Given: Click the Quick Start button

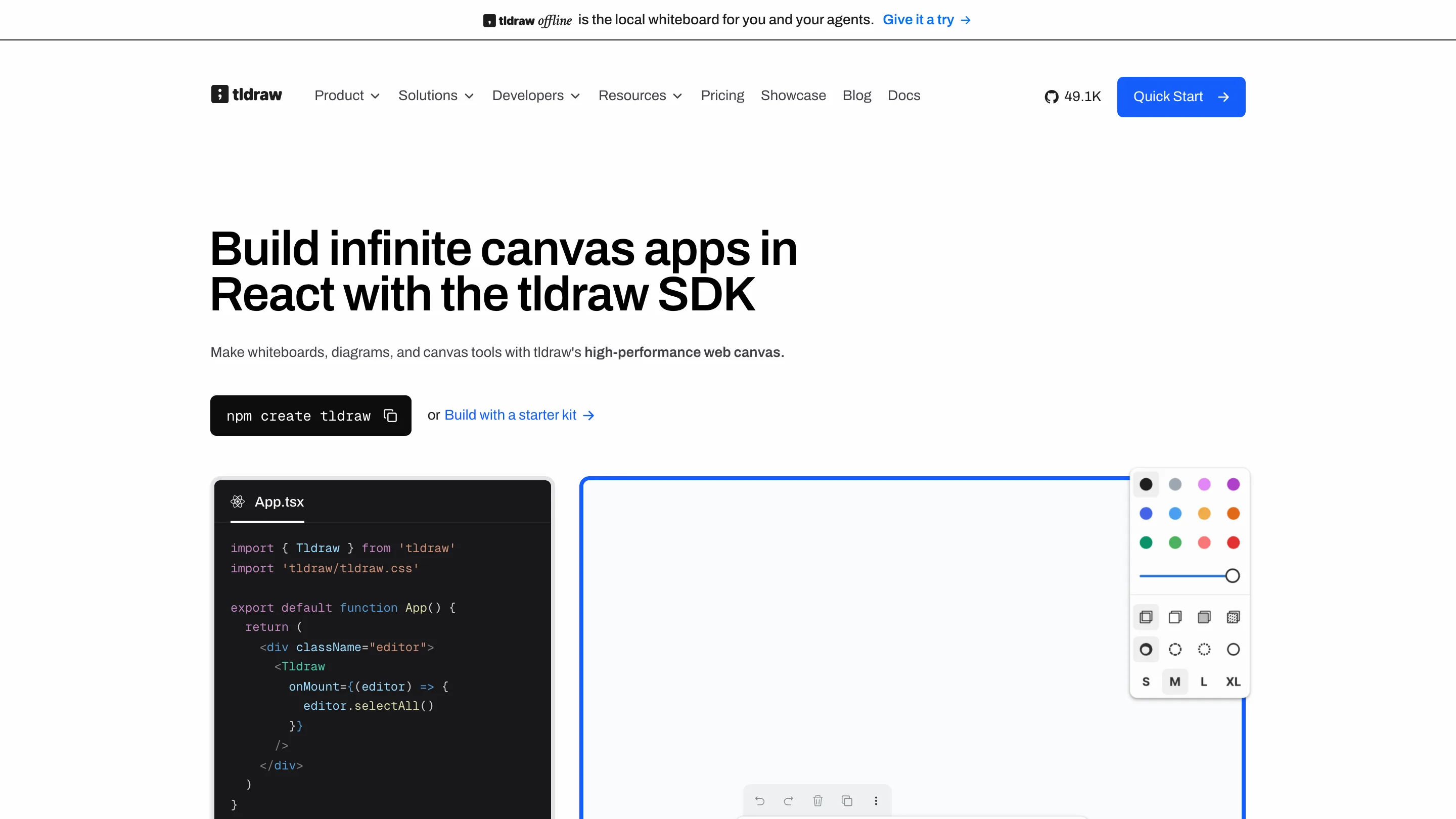Looking at the screenshot, I should pos(1181,97).
